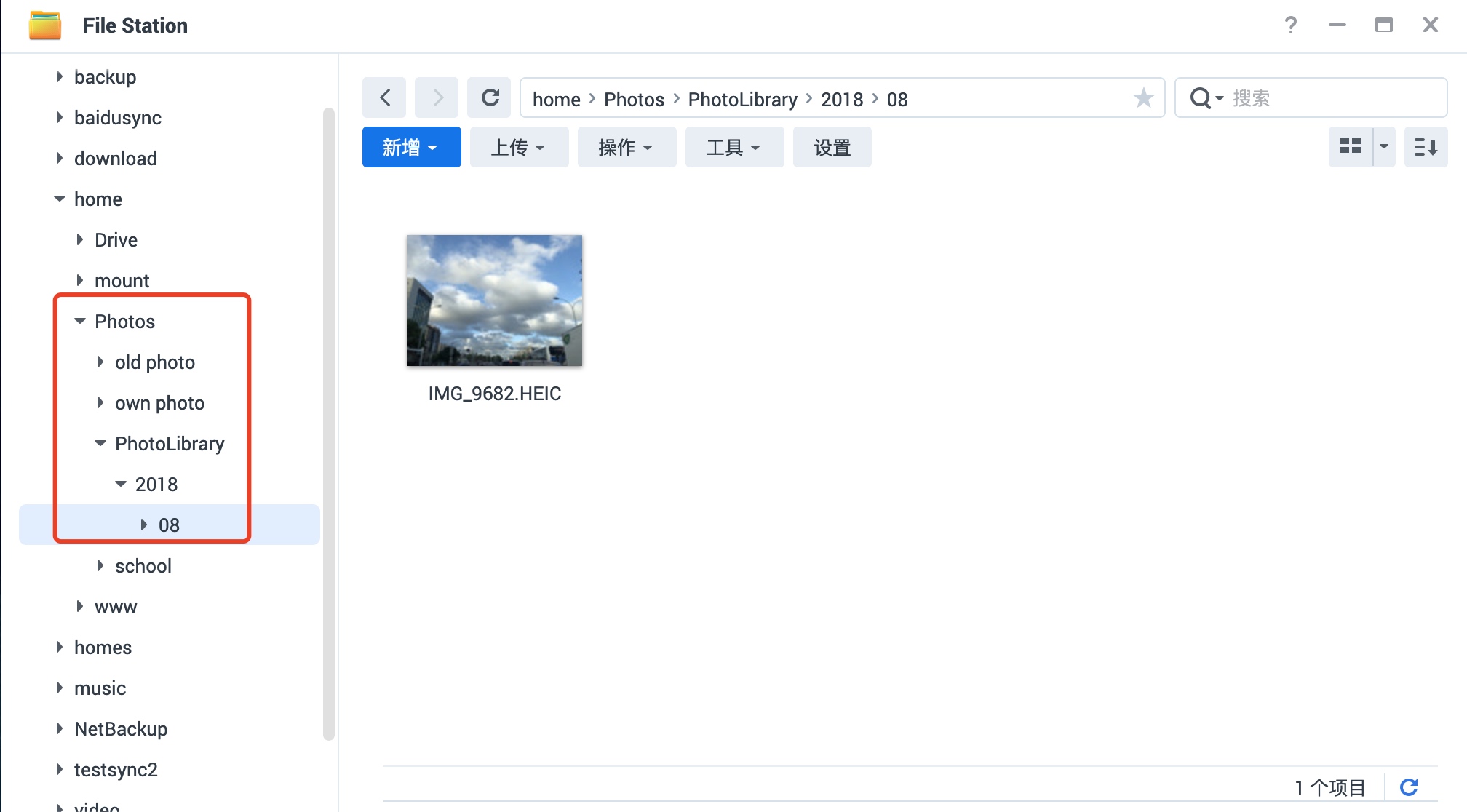The height and width of the screenshot is (812, 1467).
Task: Navigate to PhotoLibrary in breadcrumb
Action: coord(742,99)
